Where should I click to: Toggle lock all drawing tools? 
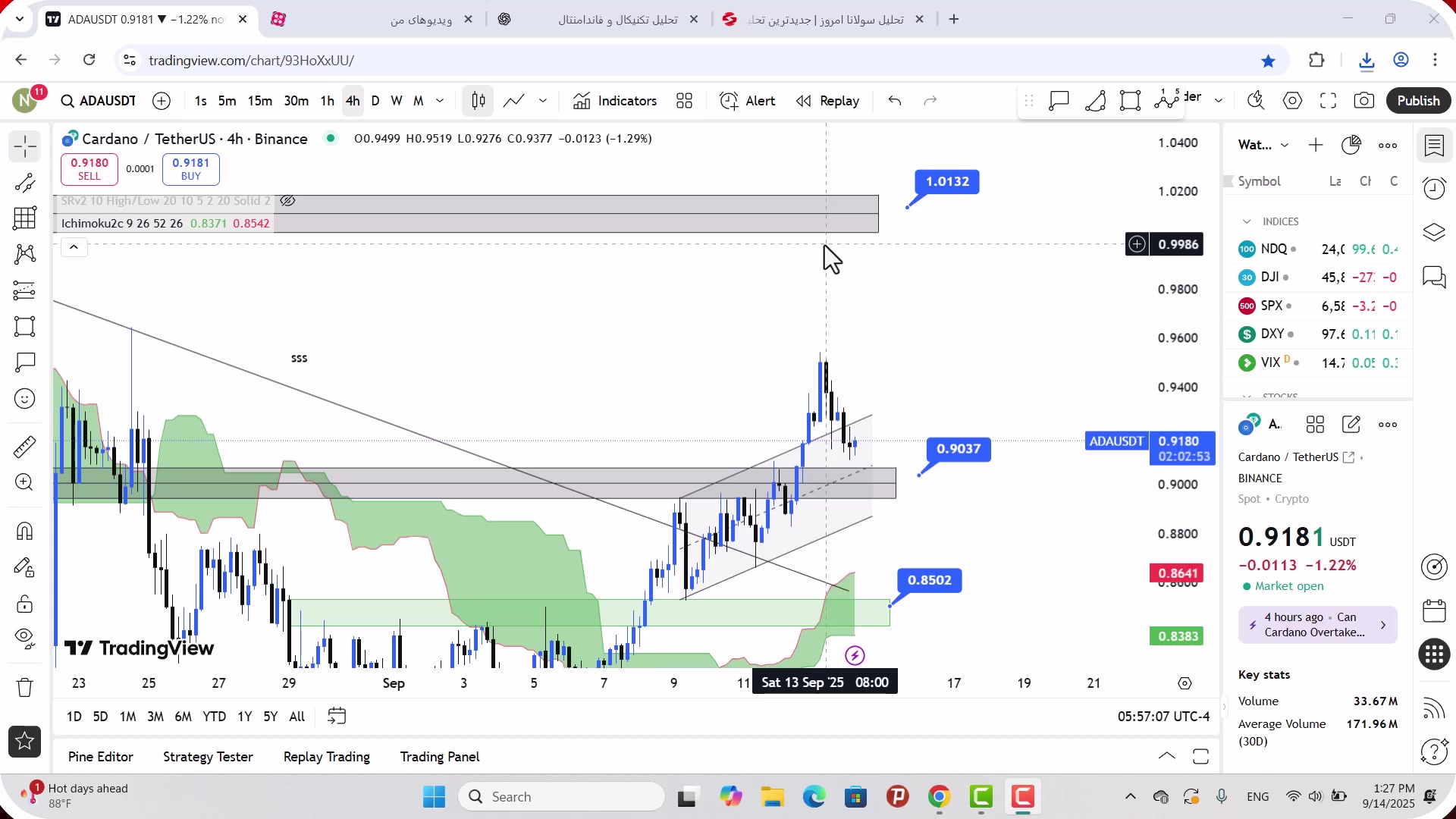(24, 604)
